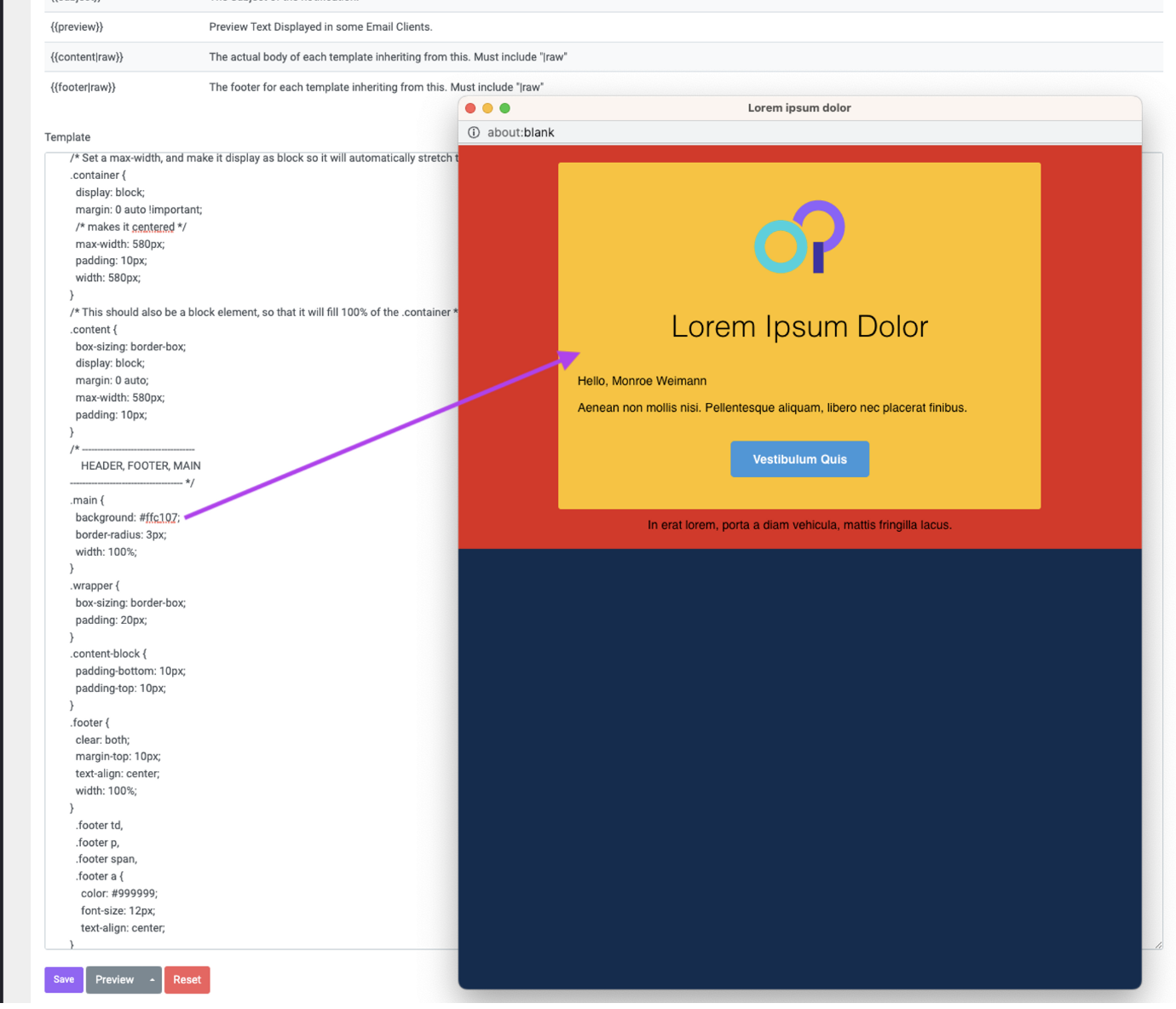Click the '{{content|raw}}' variable cell

87,57
